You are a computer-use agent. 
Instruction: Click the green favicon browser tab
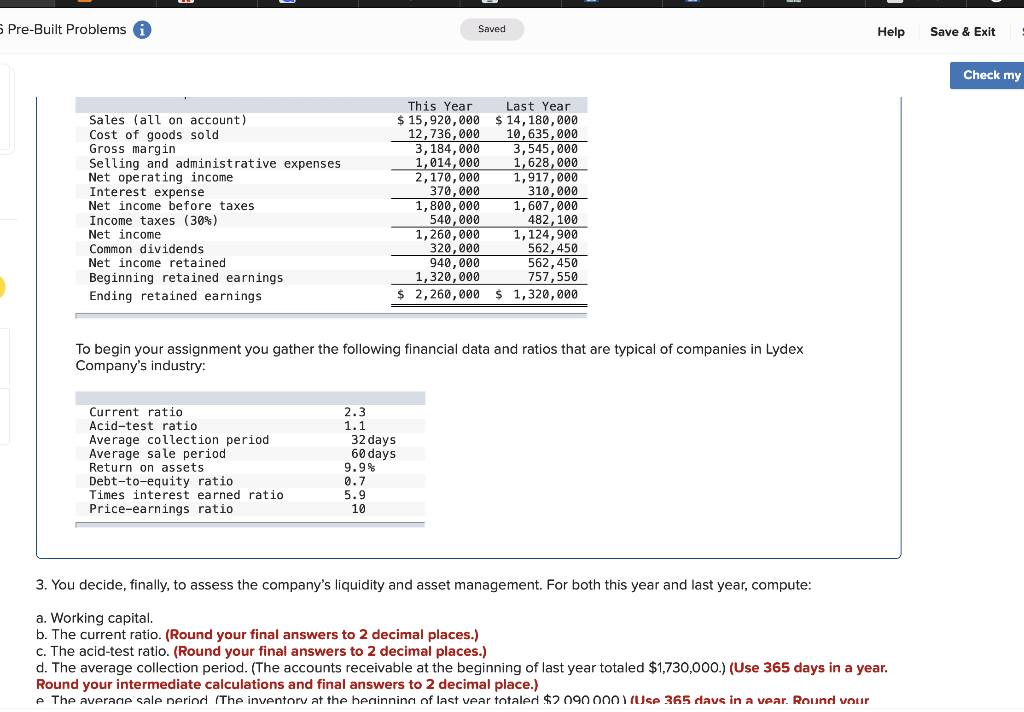click(x=794, y=3)
